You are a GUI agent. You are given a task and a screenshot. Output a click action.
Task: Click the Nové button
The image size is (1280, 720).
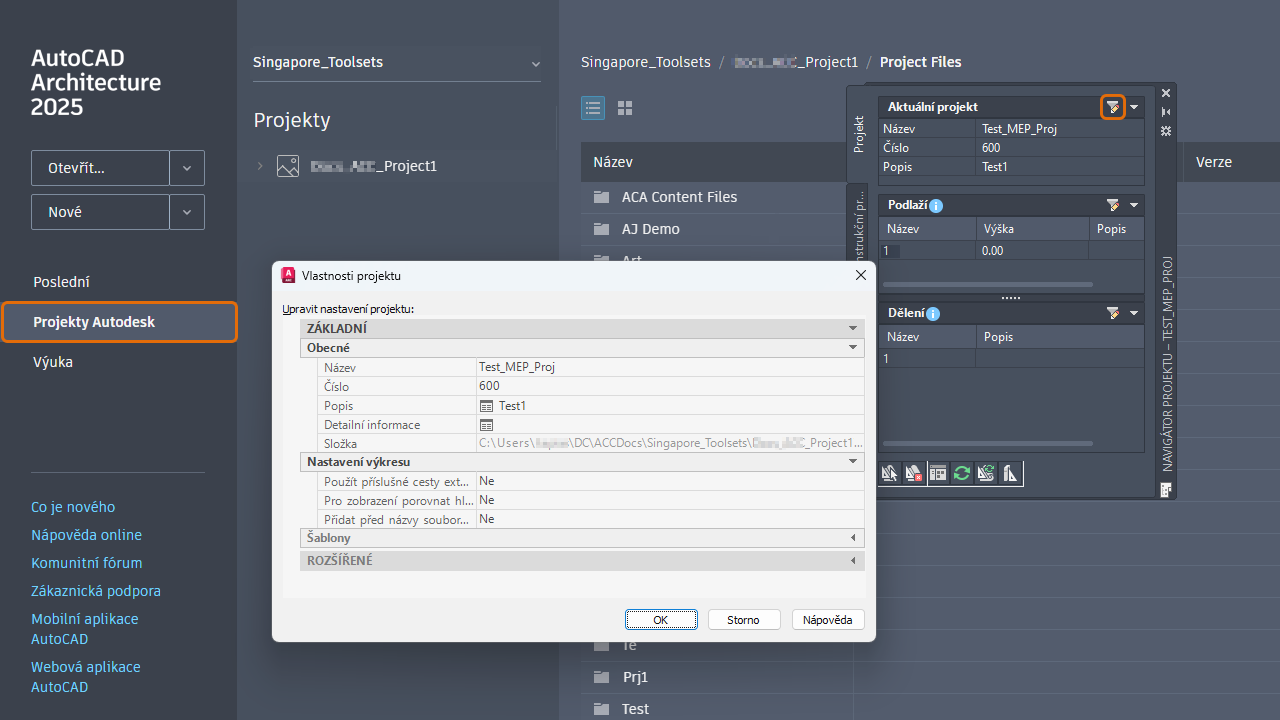coord(100,212)
